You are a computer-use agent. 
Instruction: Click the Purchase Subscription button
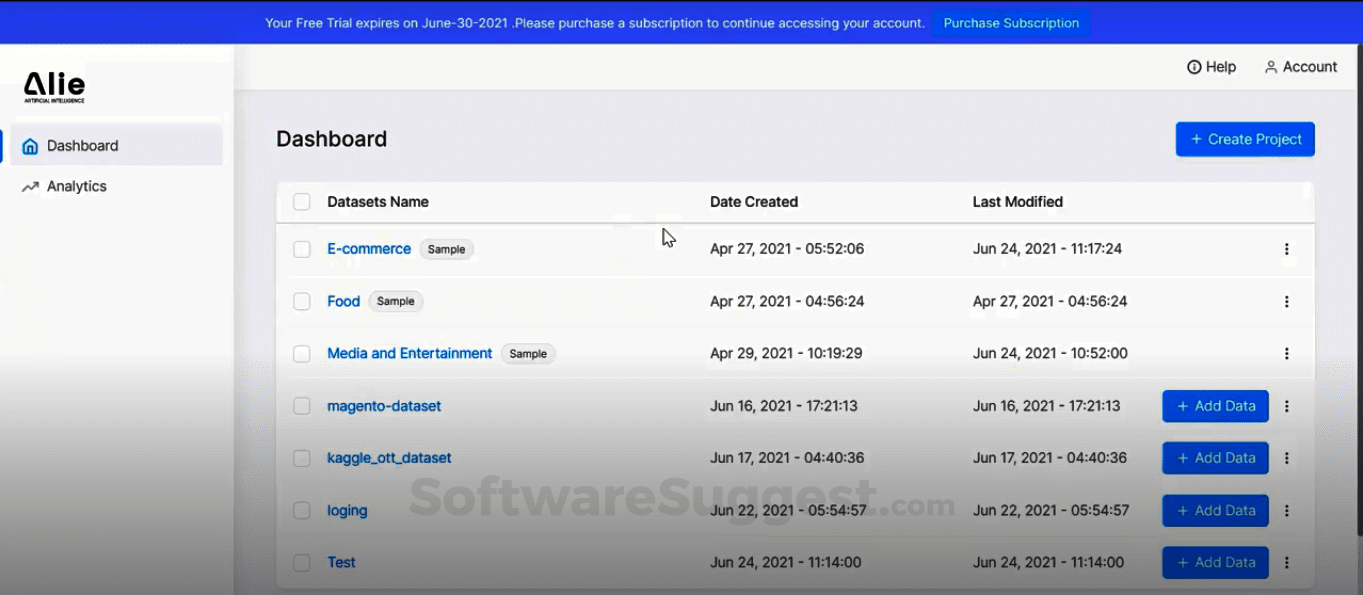coord(1010,22)
